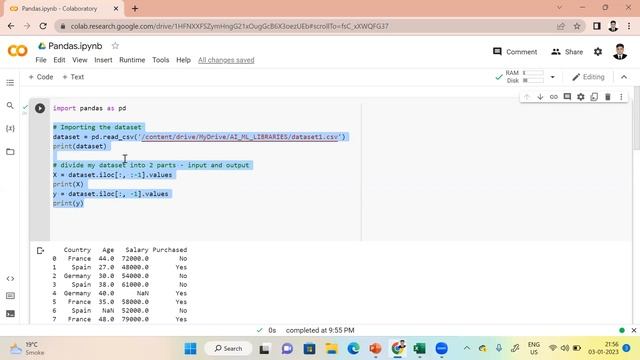
Task: Open the command palette icon in sidebar
Action: 10,296
